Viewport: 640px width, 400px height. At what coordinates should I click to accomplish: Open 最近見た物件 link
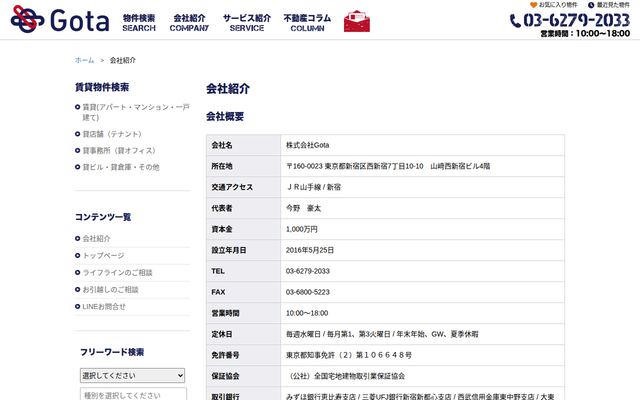coord(613,5)
